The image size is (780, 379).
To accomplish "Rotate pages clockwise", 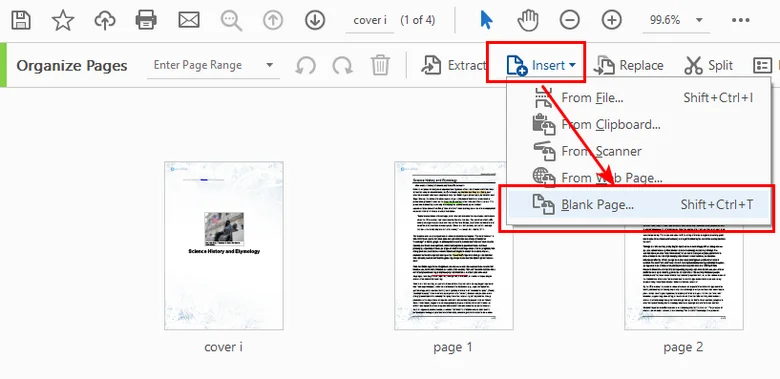I will (x=343, y=66).
